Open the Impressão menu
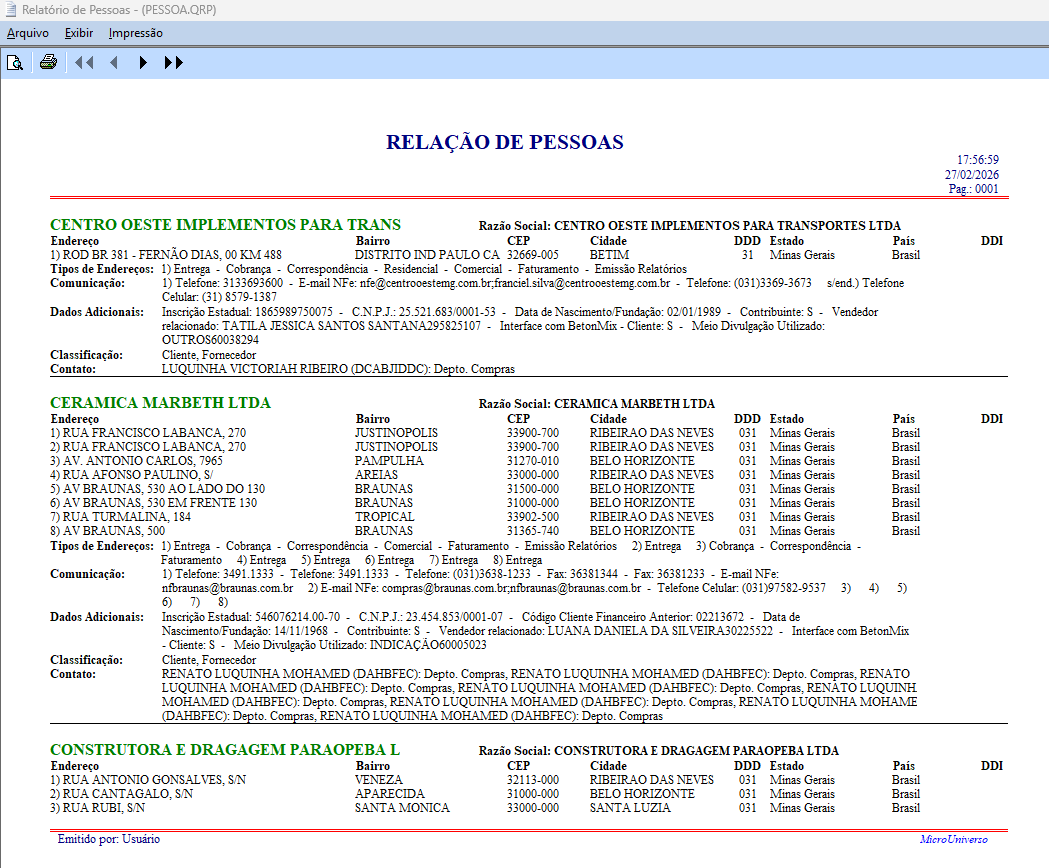Viewport: 1049px width, 868px height. pyautogui.click(x=136, y=33)
